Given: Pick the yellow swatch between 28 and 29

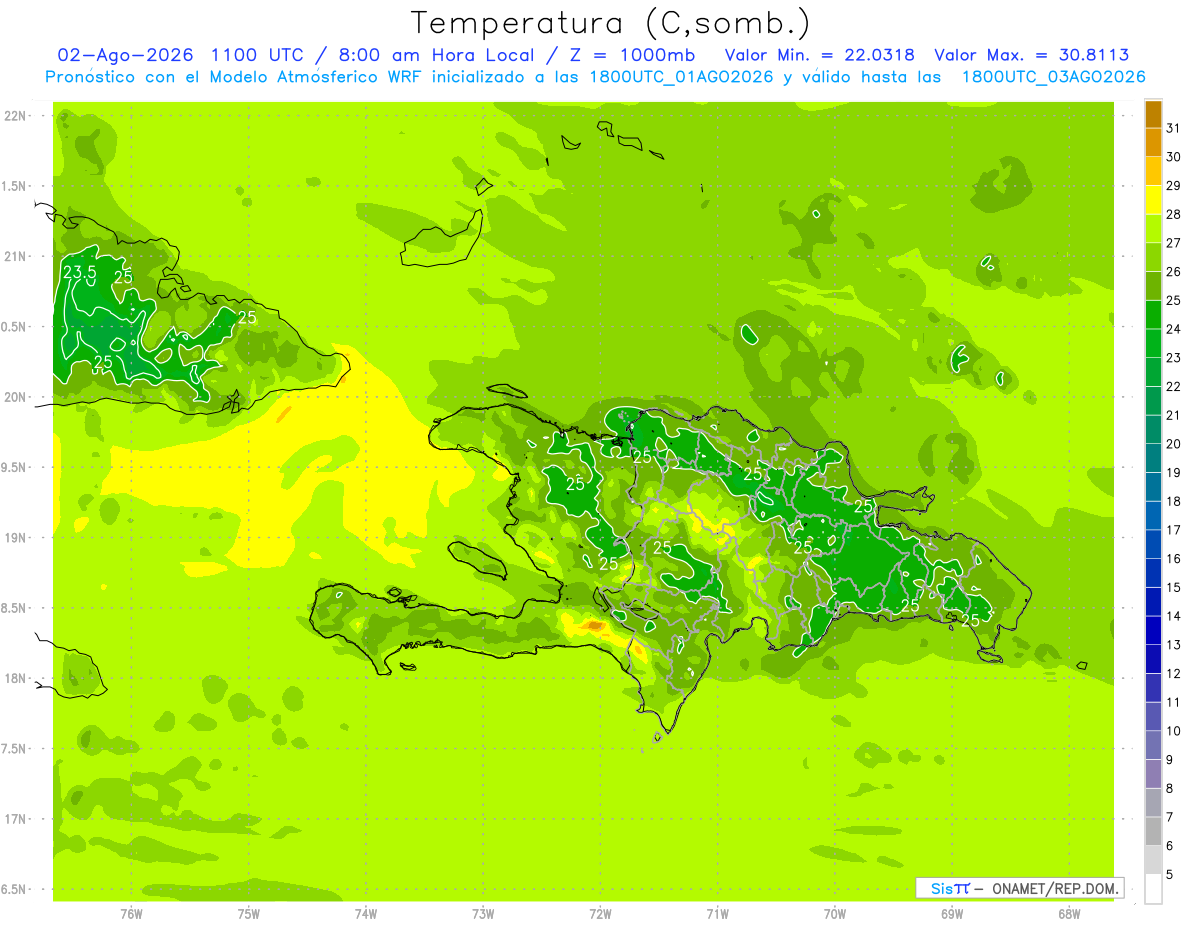Looking at the screenshot, I should 1153,200.
